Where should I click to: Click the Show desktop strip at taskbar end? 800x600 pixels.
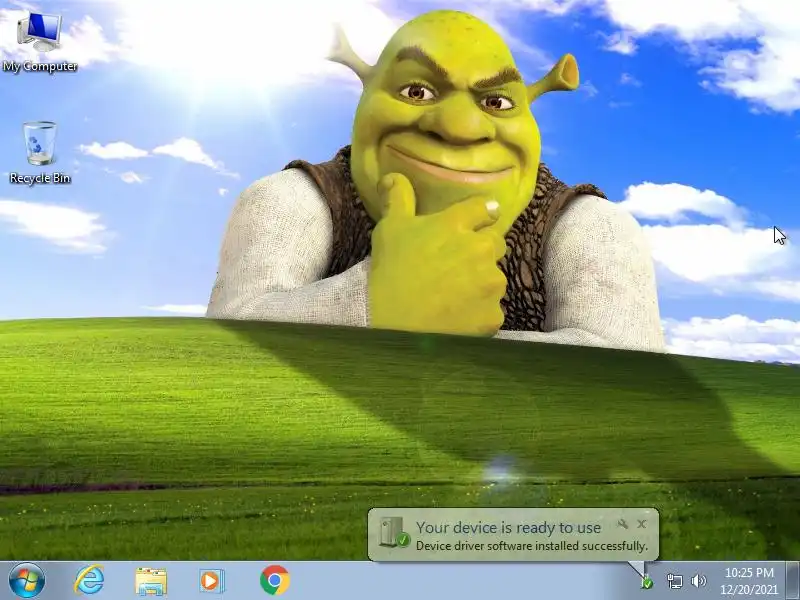pyautogui.click(x=793, y=581)
